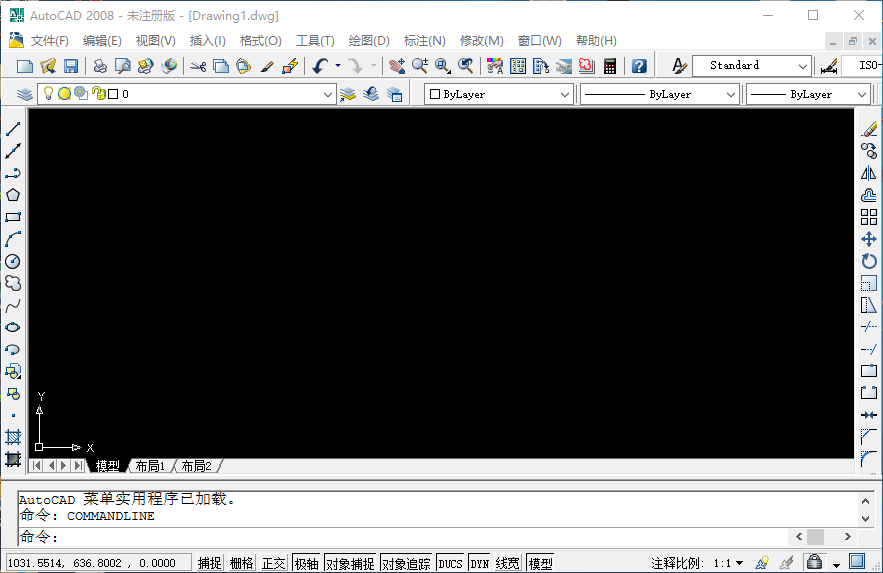Viewport: 883px width, 573px height.
Task: Click the 模型 button in status bar
Action: pyautogui.click(x=540, y=563)
